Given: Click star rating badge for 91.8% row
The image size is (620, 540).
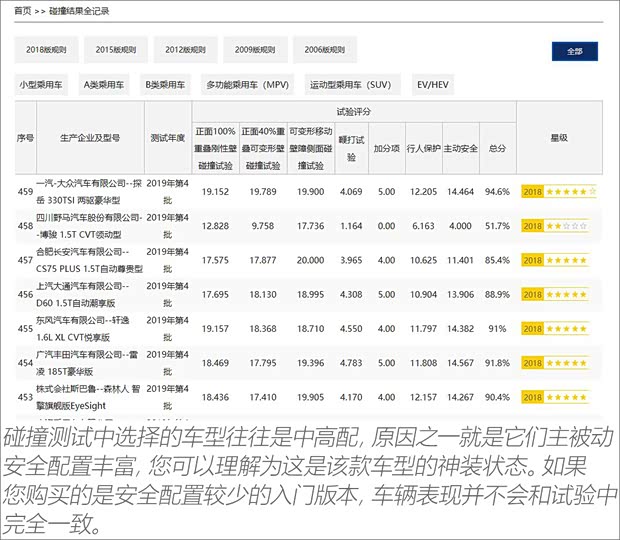Looking at the screenshot, I should tap(555, 363).
